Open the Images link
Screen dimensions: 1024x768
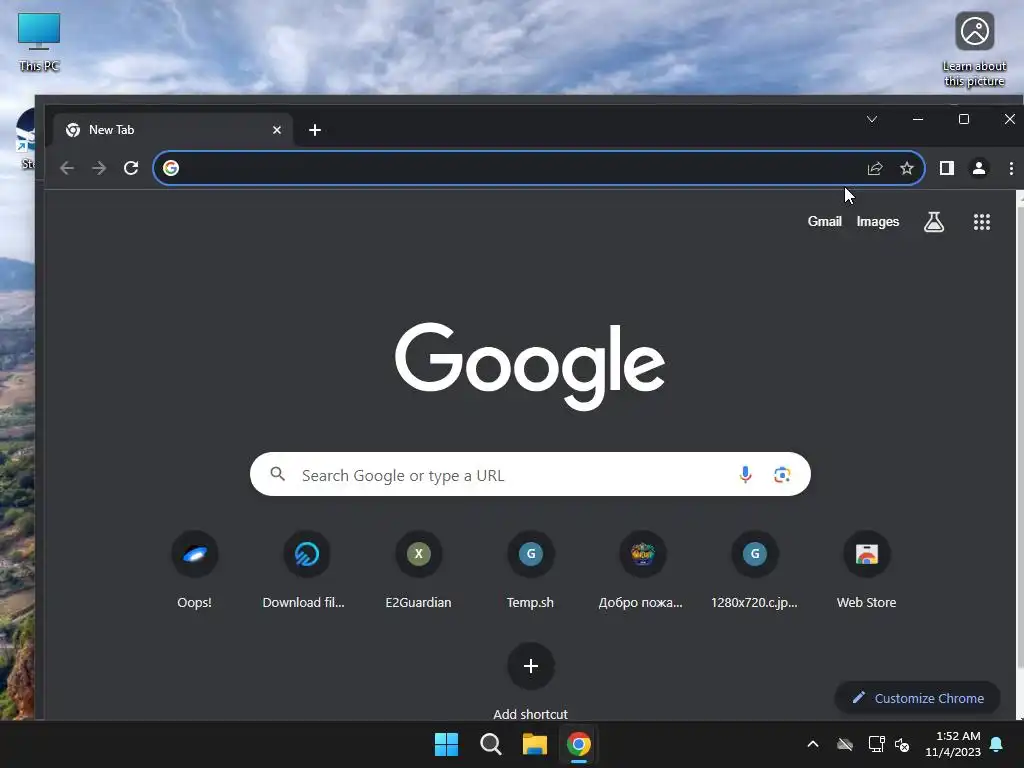878,221
